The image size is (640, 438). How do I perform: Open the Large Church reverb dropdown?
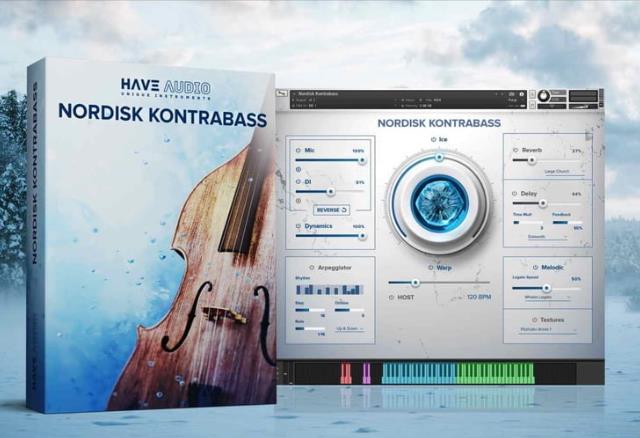point(565,172)
